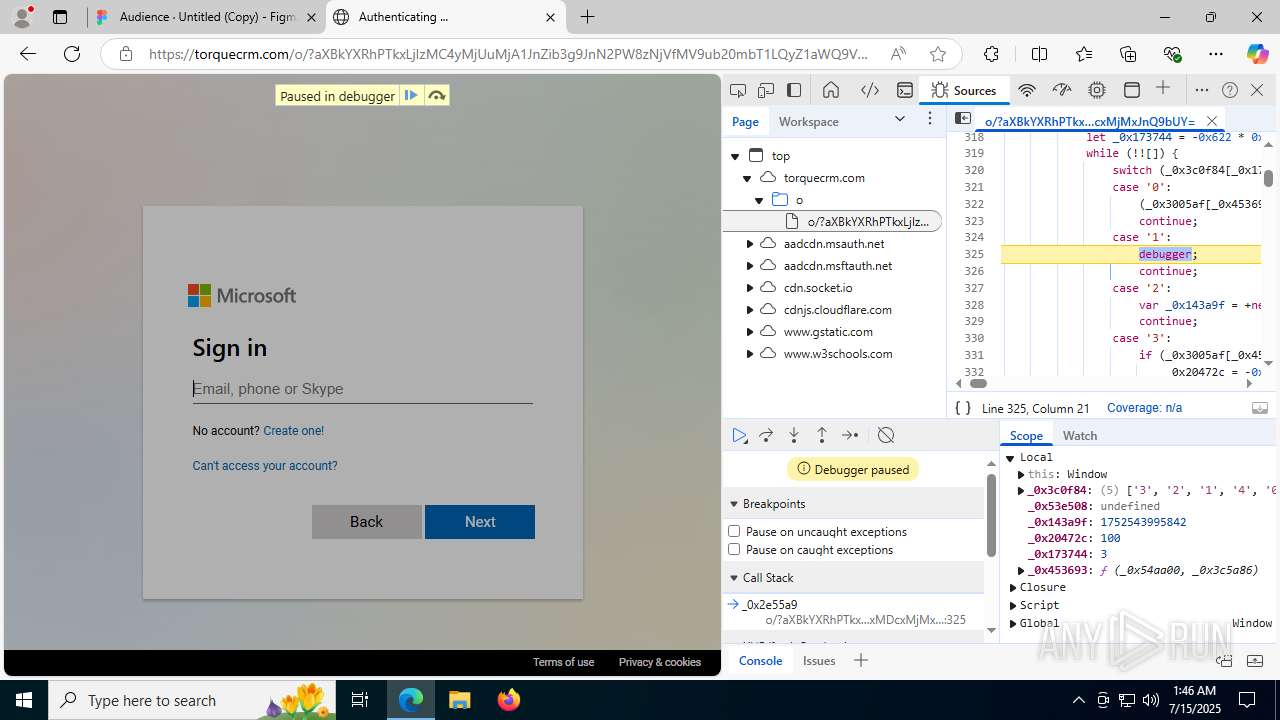
Task: Enable Pause on uncaught exceptions
Action: tap(734, 531)
